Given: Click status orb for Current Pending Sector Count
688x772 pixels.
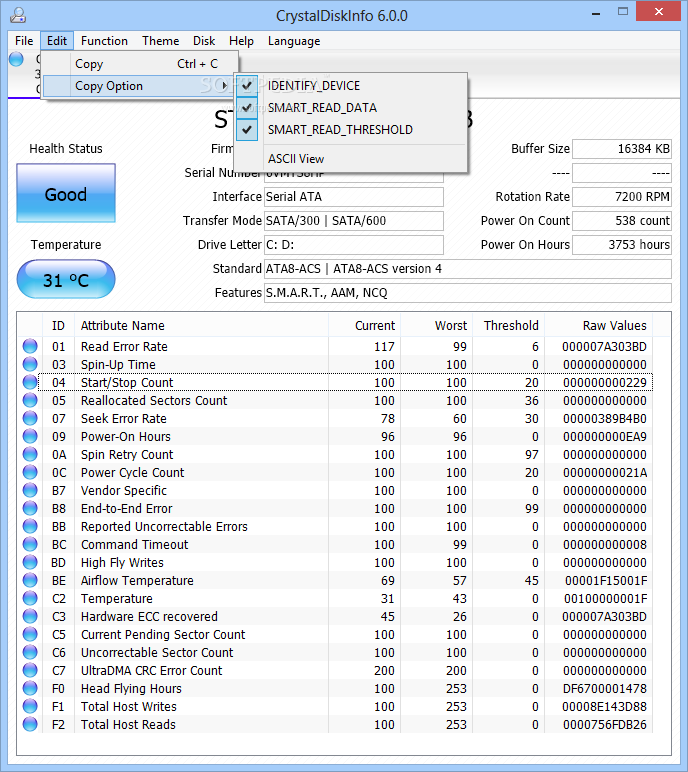Looking at the screenshot, I should 30,634.
